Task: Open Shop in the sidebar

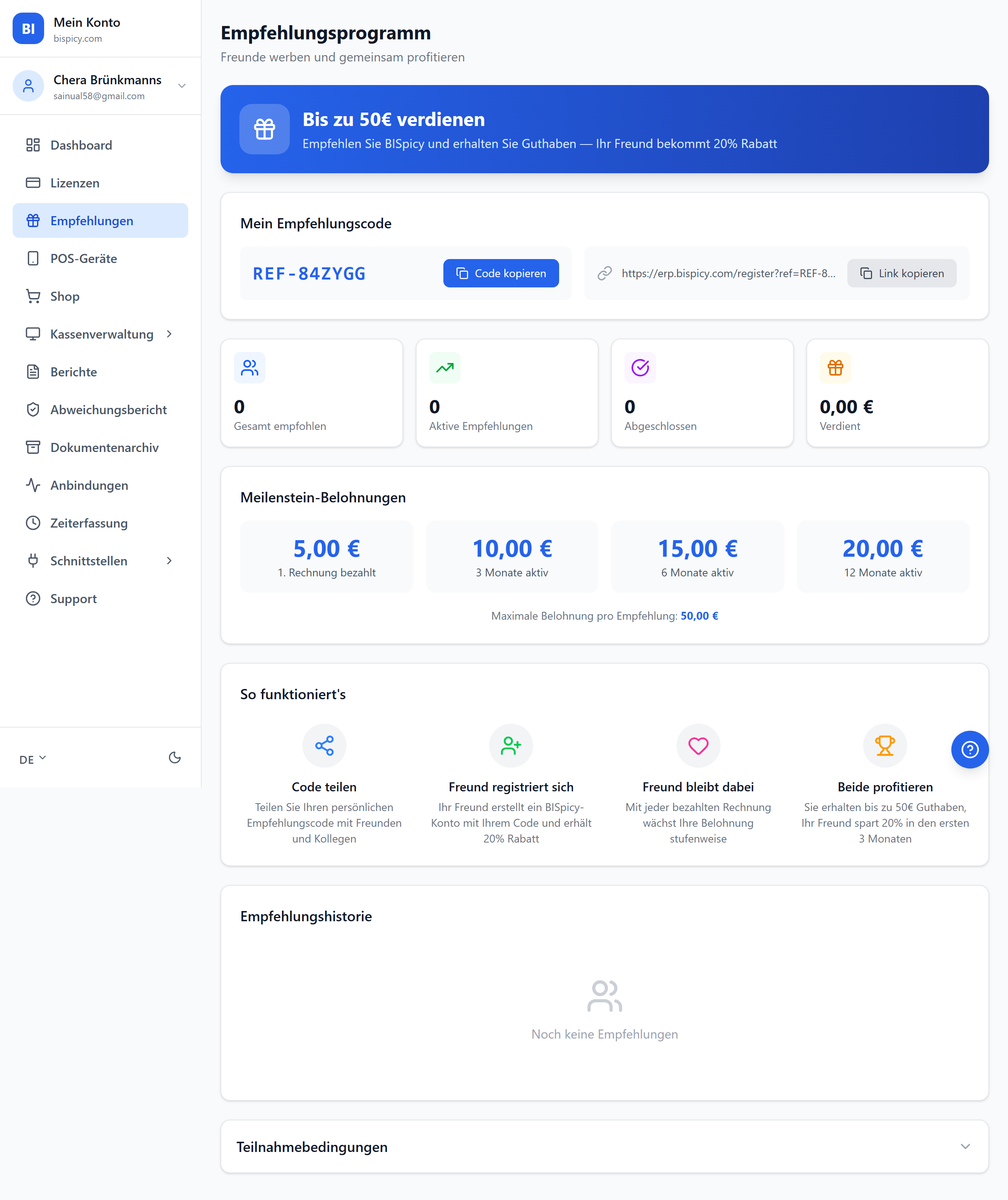Action: click(x=100, y=296)
